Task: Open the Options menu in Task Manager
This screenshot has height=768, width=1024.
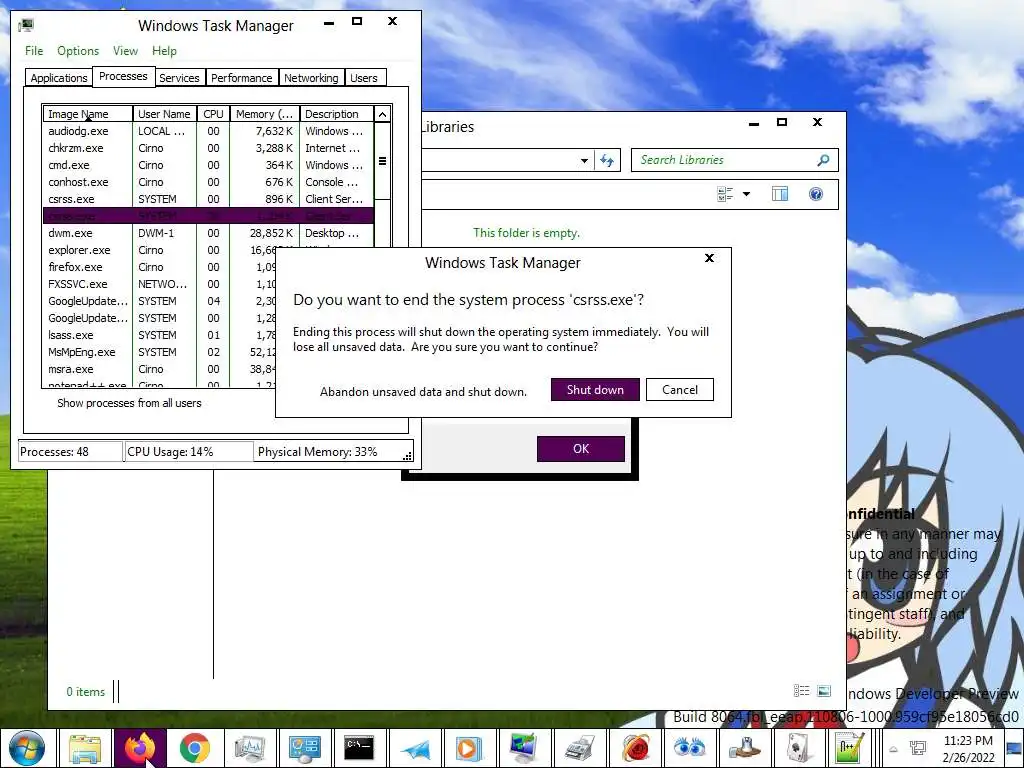Action: click(x=78, y=51)
